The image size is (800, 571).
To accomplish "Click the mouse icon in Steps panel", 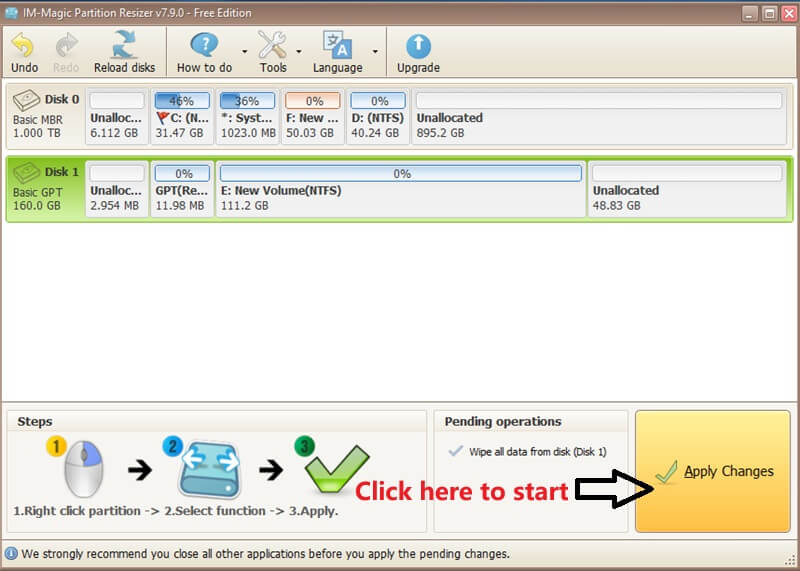I will pyautogui.click(x=83, y=468).
